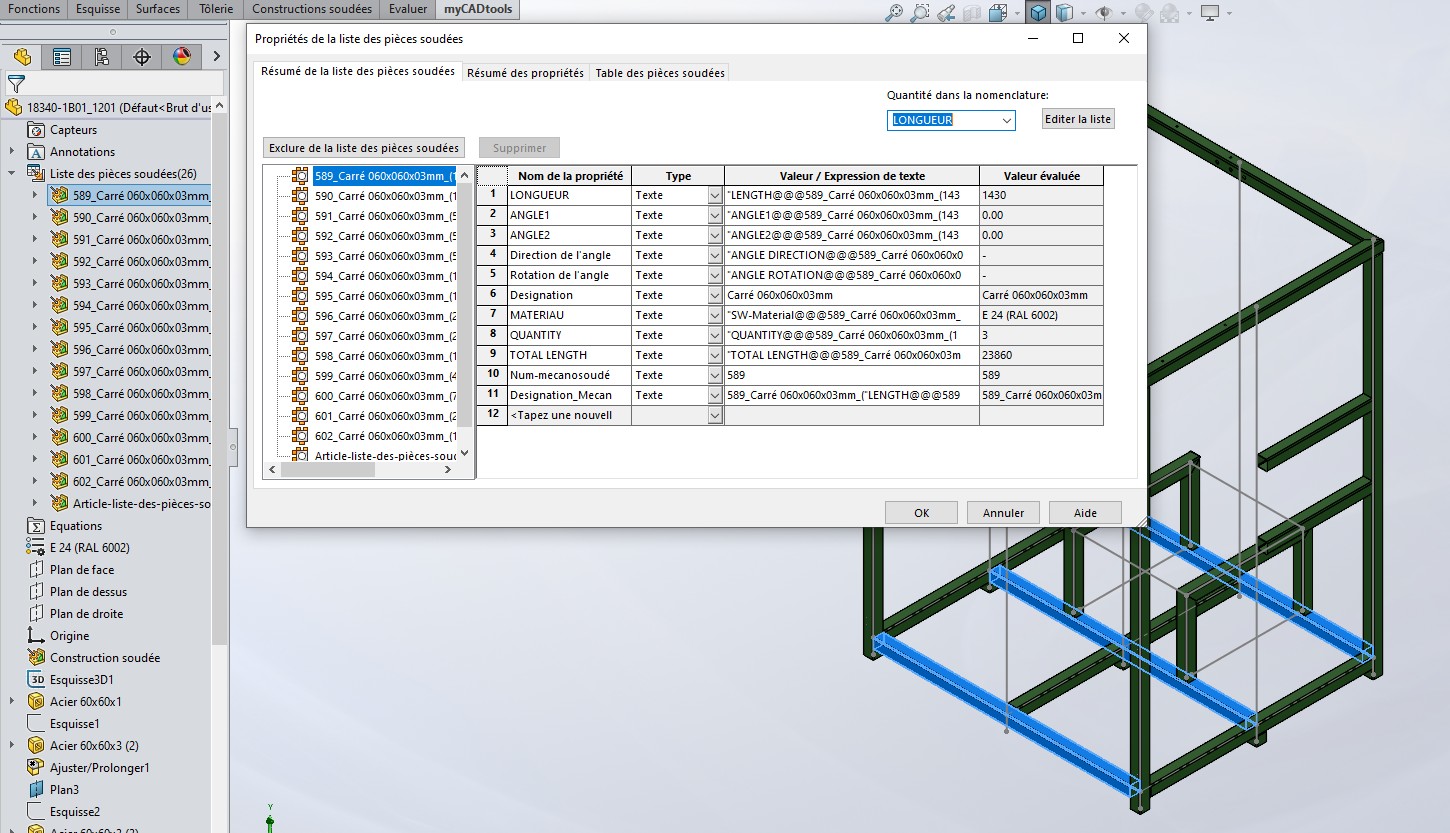Click the Previous View icon

coord(947,13)
